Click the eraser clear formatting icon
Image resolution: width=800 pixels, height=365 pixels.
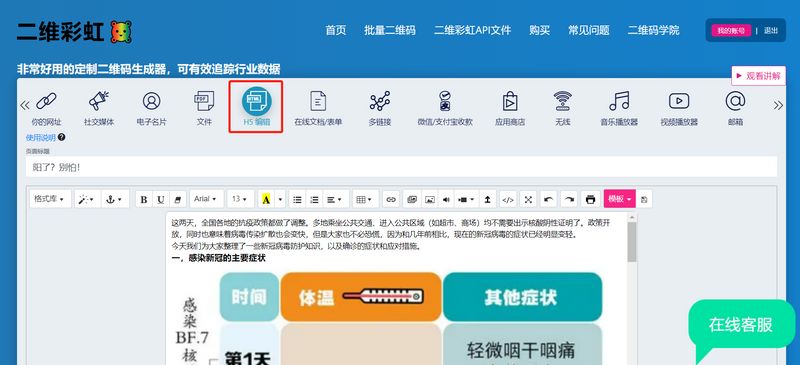coord(178,199)
